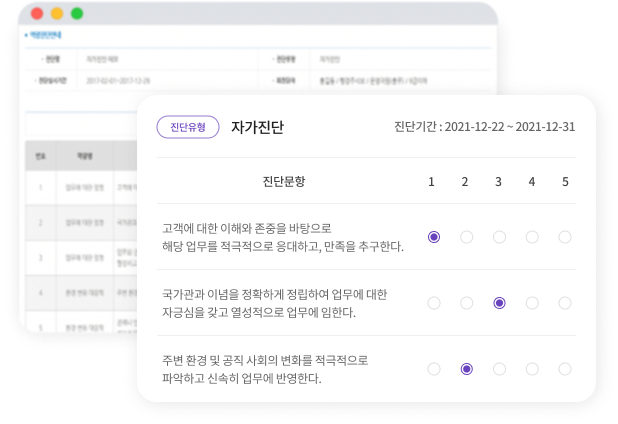Maximize the background window with green button

tap(77, 14)
